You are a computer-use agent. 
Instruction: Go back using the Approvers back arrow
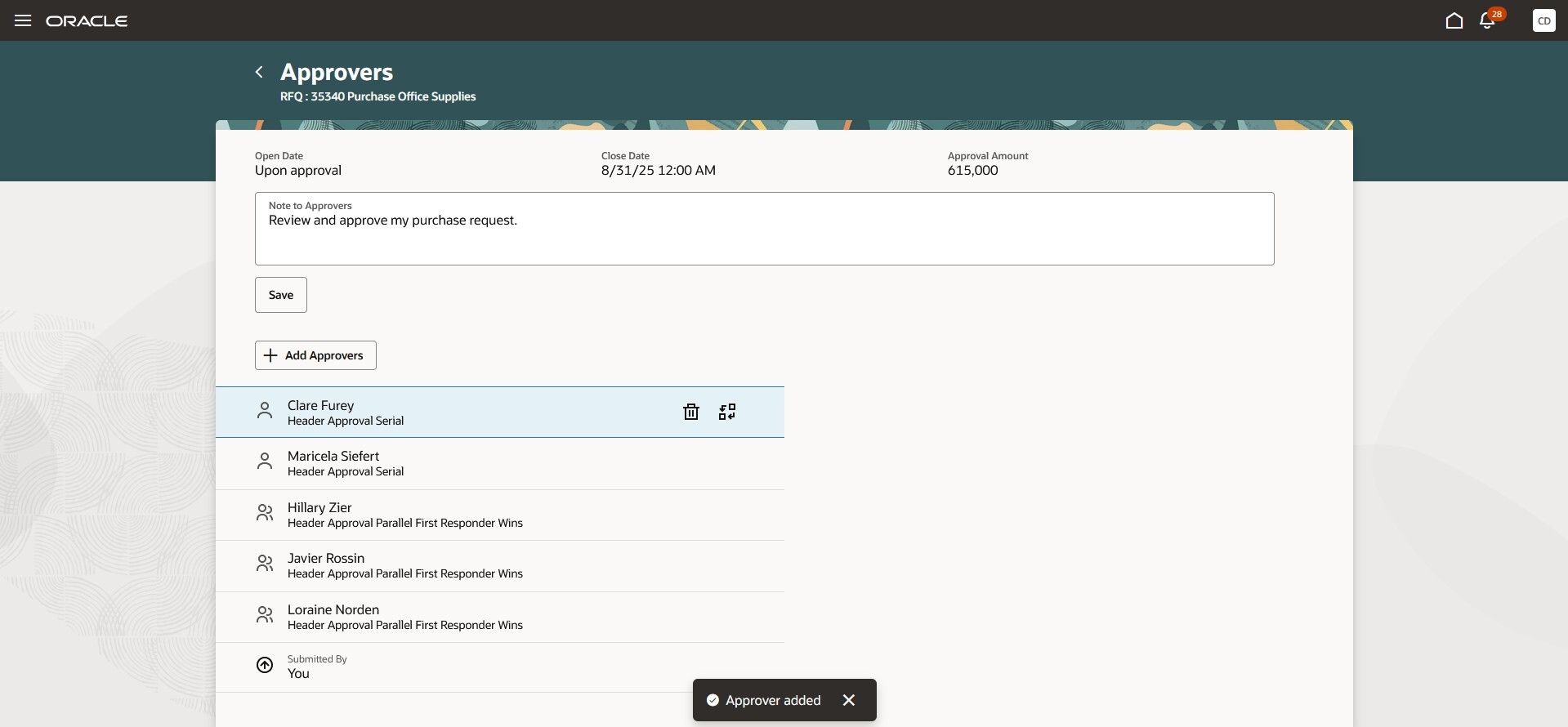(x=259, y=72)
